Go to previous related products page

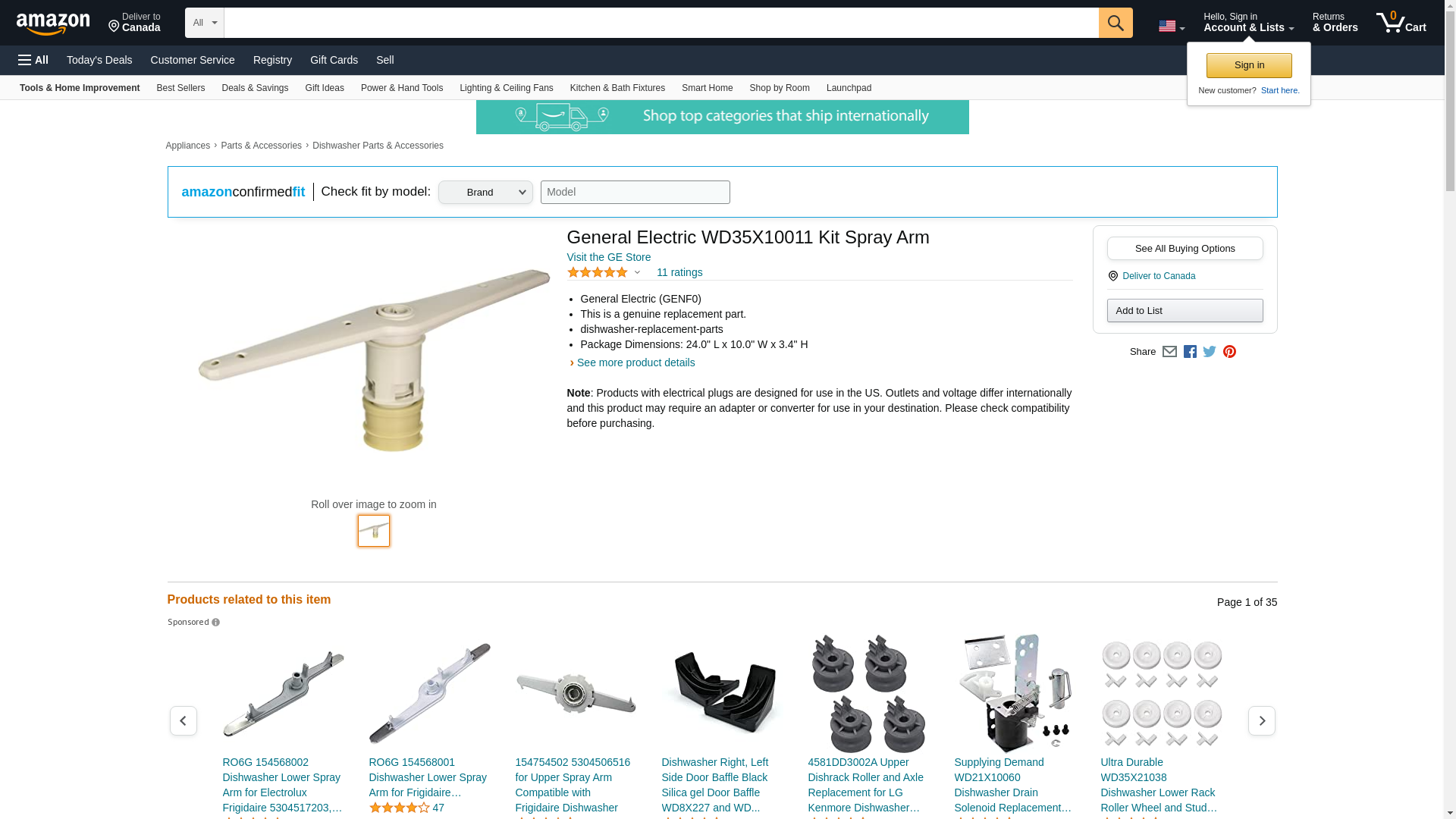(x=183, y=720)
